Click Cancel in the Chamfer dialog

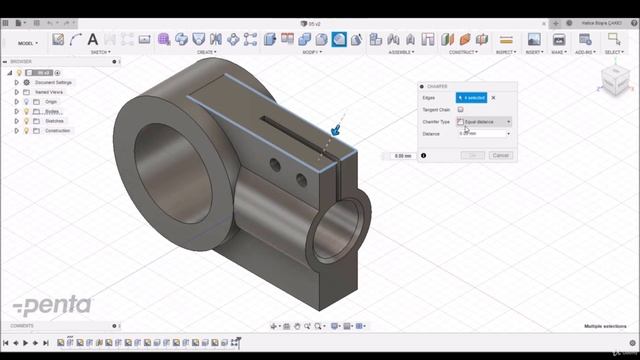501,156
